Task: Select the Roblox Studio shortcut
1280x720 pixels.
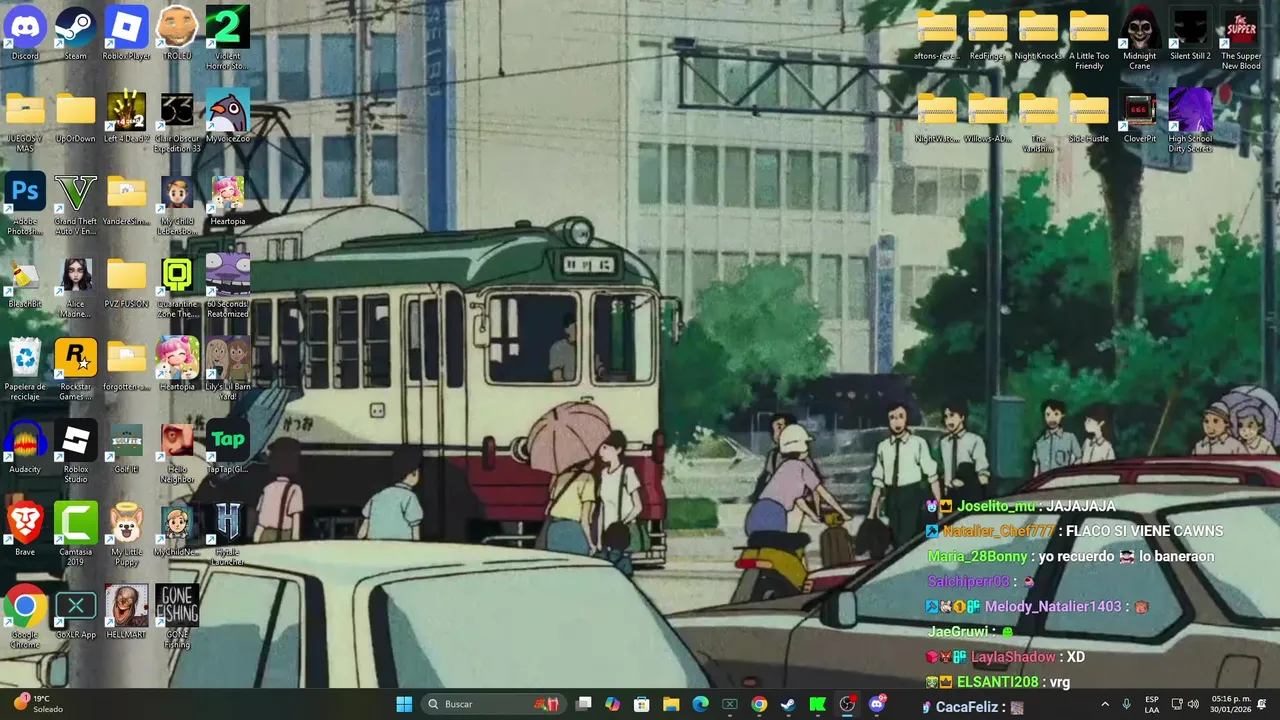Action: click(75, 453)
